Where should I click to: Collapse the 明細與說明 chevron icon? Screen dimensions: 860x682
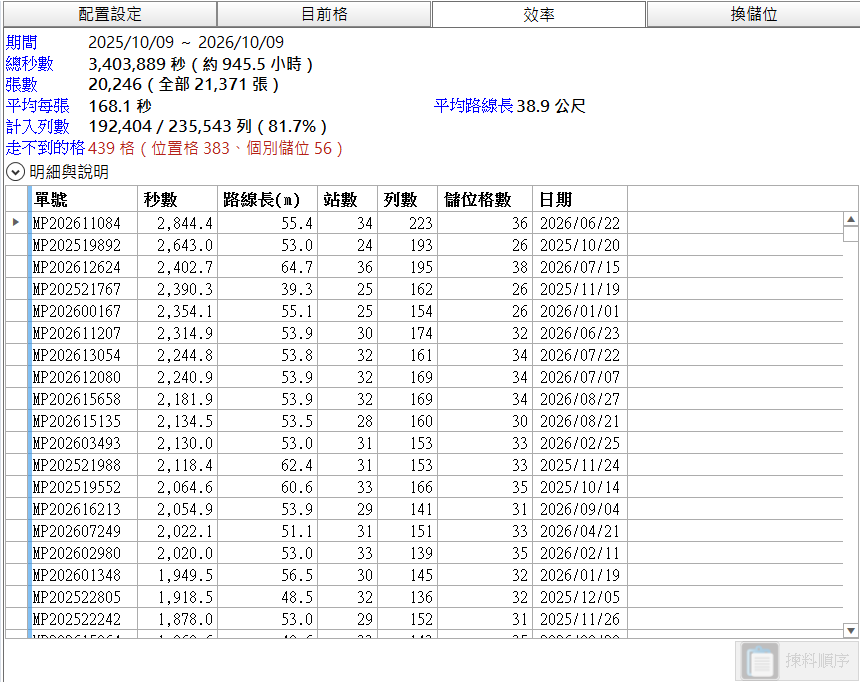[x=15, y=172]
